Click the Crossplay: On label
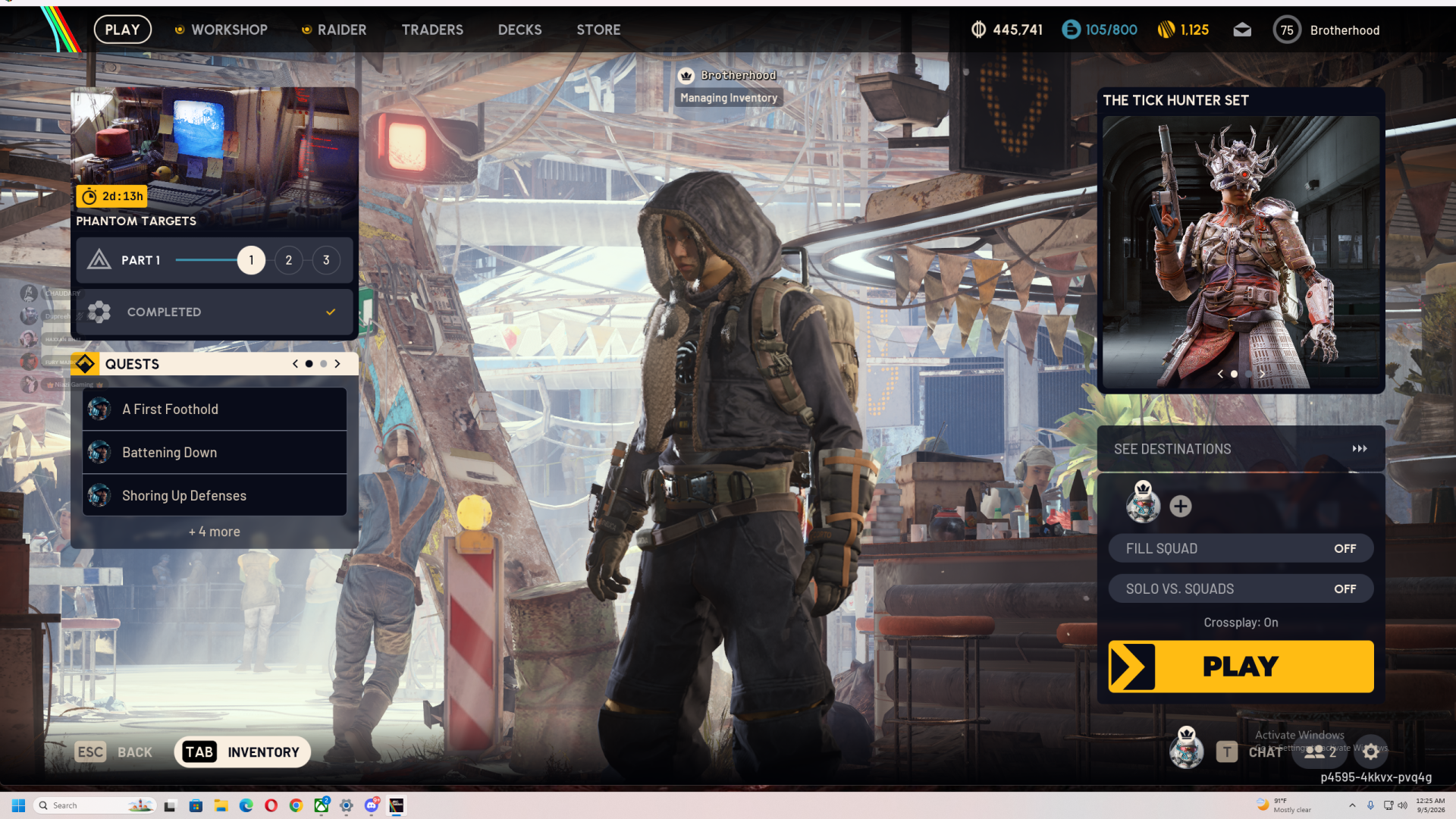The image size is (1456, 819). point(1241,623)
